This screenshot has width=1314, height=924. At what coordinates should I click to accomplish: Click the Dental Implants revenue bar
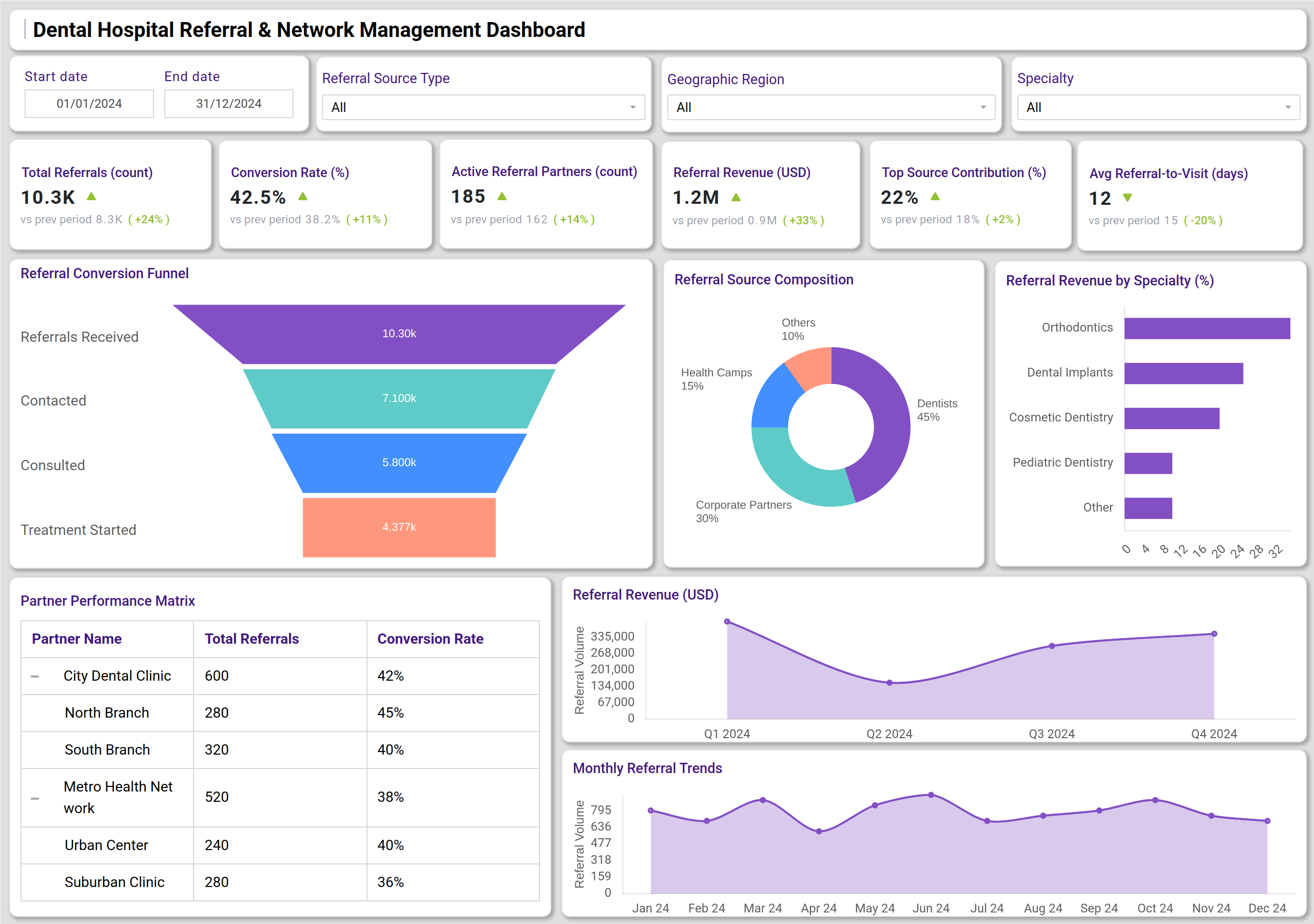1184,373
